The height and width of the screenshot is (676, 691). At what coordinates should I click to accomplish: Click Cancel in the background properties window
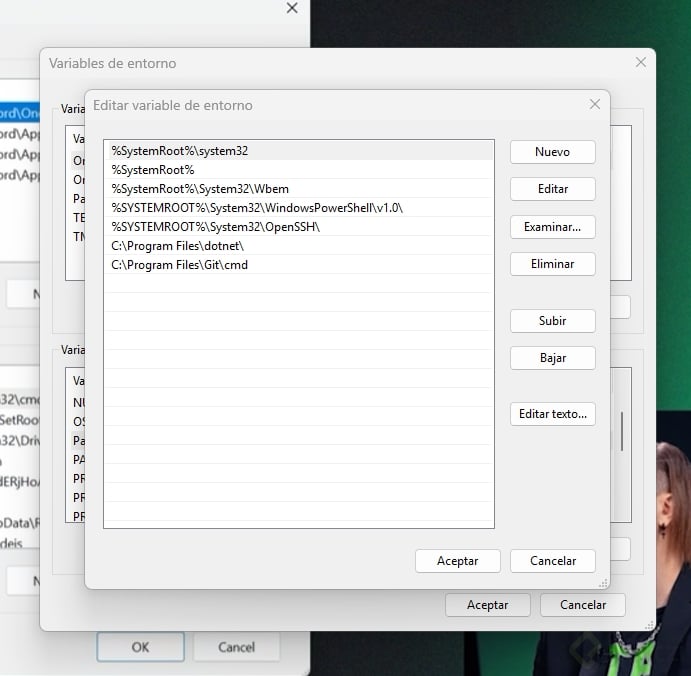236,647
